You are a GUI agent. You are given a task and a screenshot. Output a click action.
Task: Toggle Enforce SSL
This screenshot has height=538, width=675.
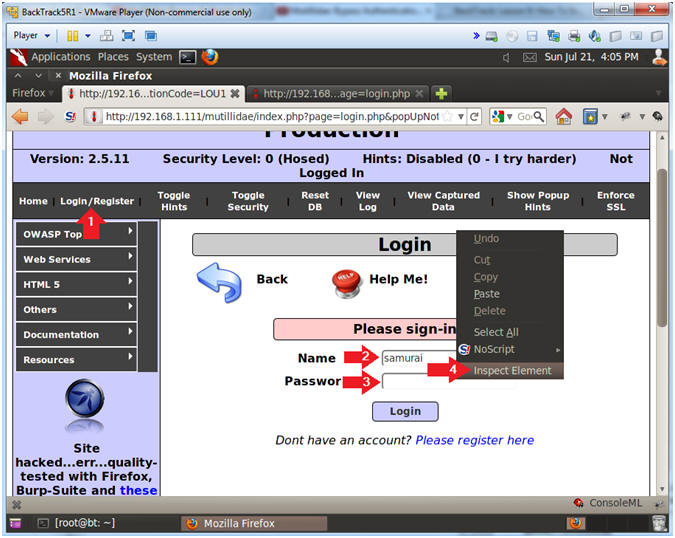(616, 201)
